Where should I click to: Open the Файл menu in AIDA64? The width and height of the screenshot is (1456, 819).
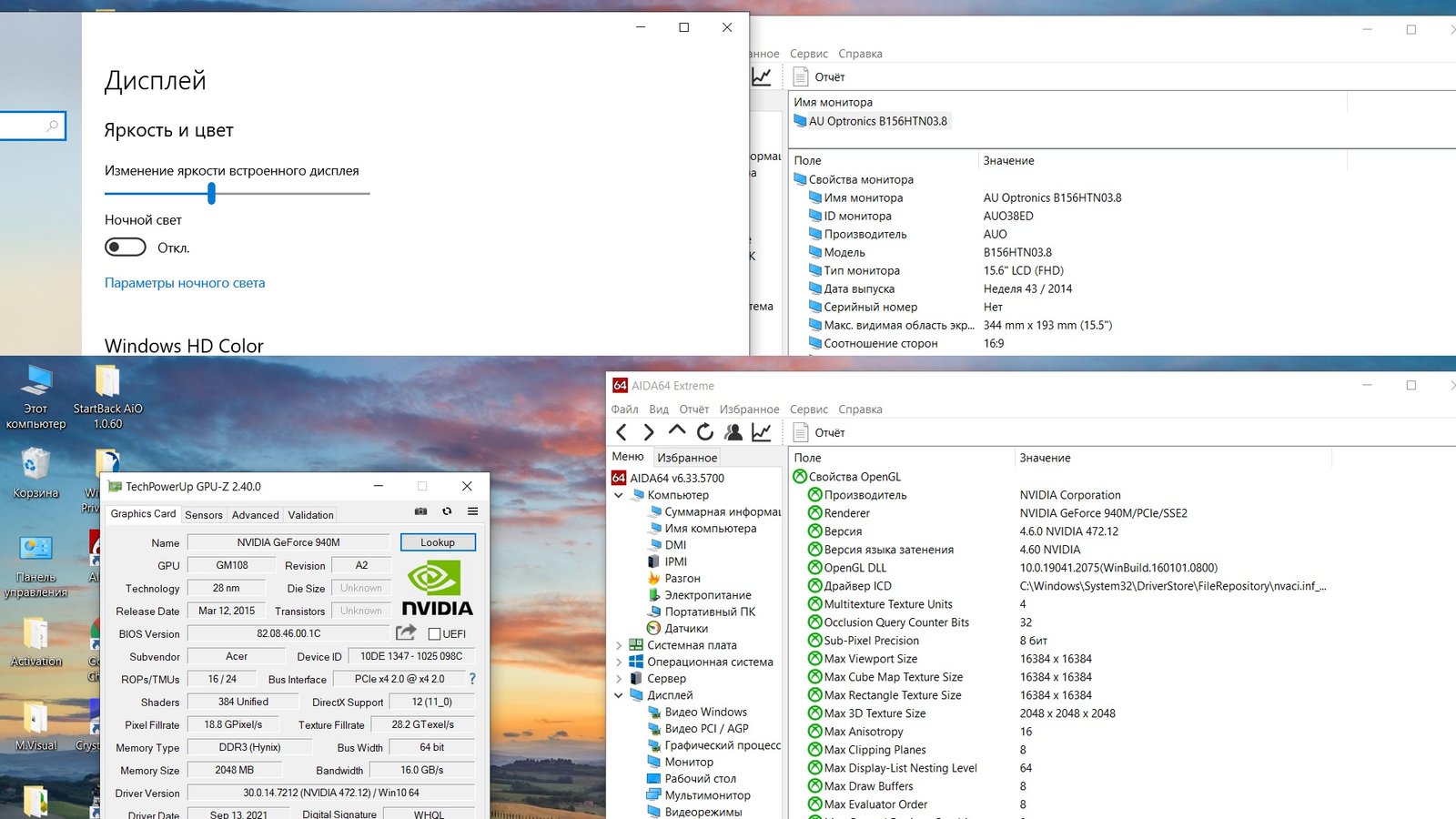click(624, 409)
